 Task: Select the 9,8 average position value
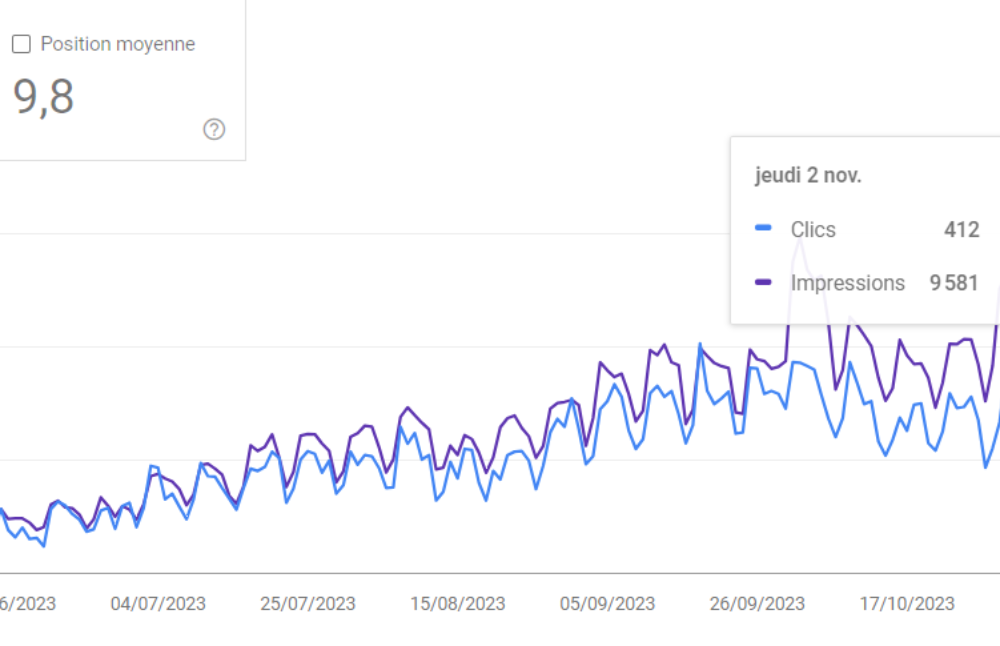click(44, 98)
